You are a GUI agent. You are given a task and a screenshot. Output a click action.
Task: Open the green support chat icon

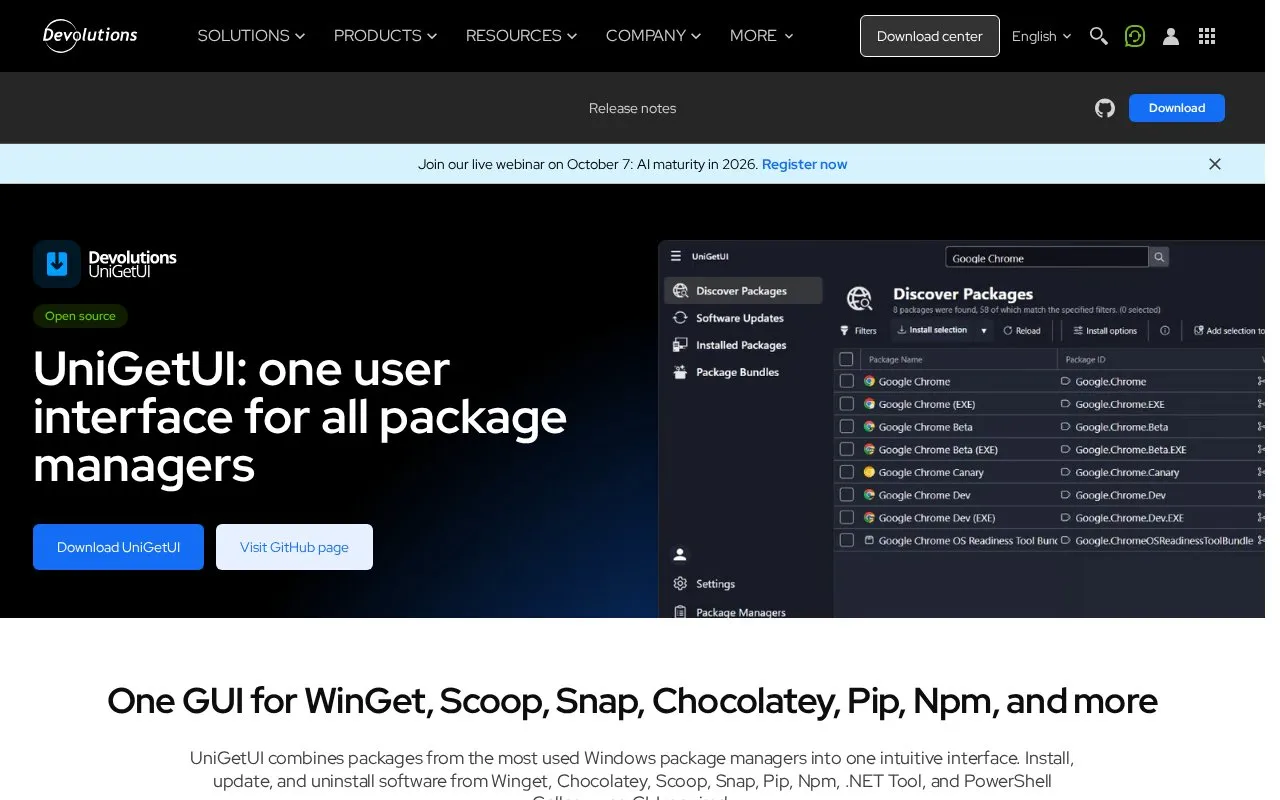tap(1134, 36)
